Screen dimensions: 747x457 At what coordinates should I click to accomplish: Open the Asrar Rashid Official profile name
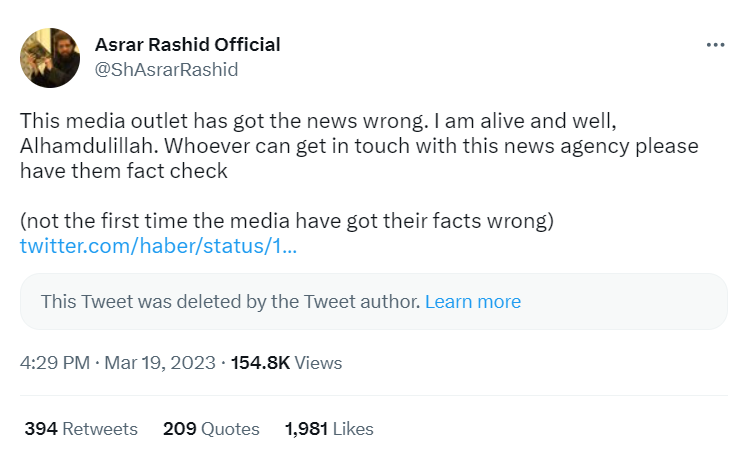pyautogui.click(x=187, y=45)
